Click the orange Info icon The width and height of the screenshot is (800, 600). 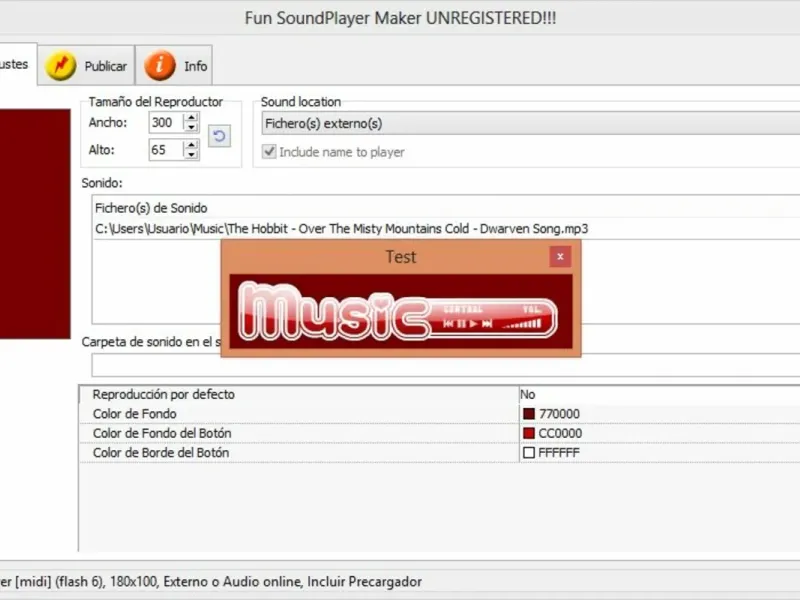[x=160, y=65]
